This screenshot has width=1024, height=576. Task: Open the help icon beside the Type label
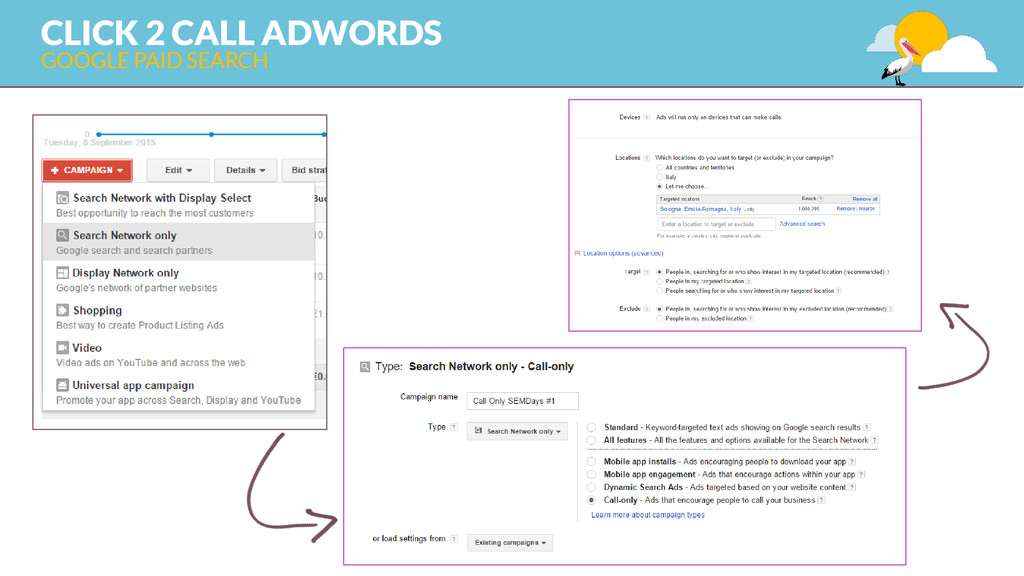coord(454,428)
